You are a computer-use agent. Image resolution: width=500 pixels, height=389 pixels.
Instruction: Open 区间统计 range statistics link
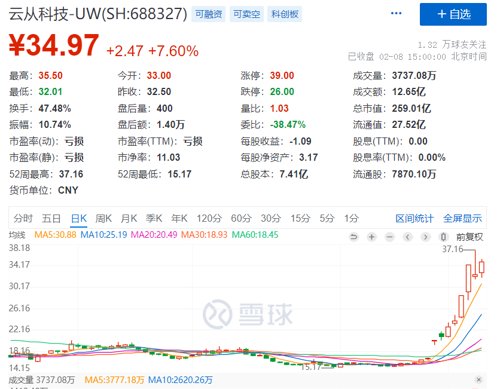tap(414, 219)
